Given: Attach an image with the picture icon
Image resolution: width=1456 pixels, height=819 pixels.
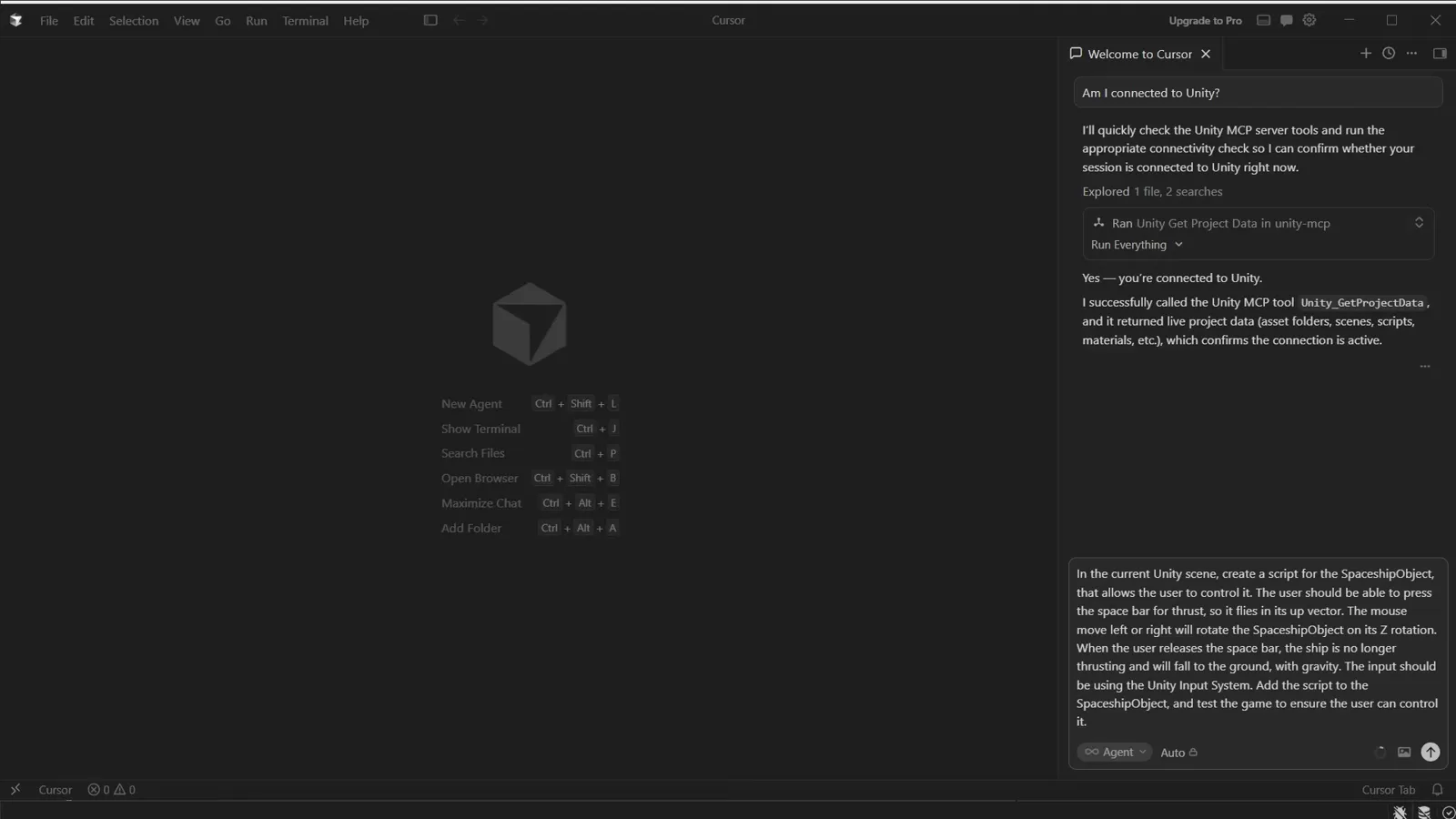Looking at the screenshot, I should pos(1404,753).
